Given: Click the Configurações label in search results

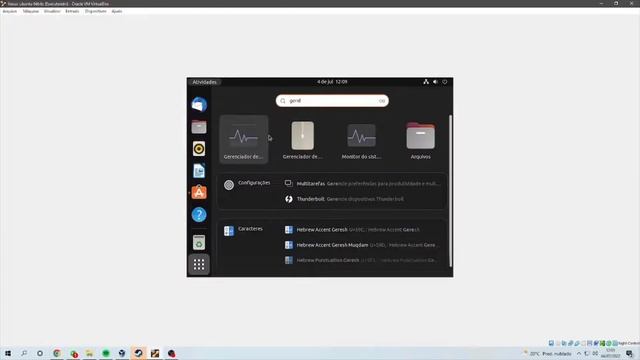Looking at the screenshot, I should [x=254, y=183].
